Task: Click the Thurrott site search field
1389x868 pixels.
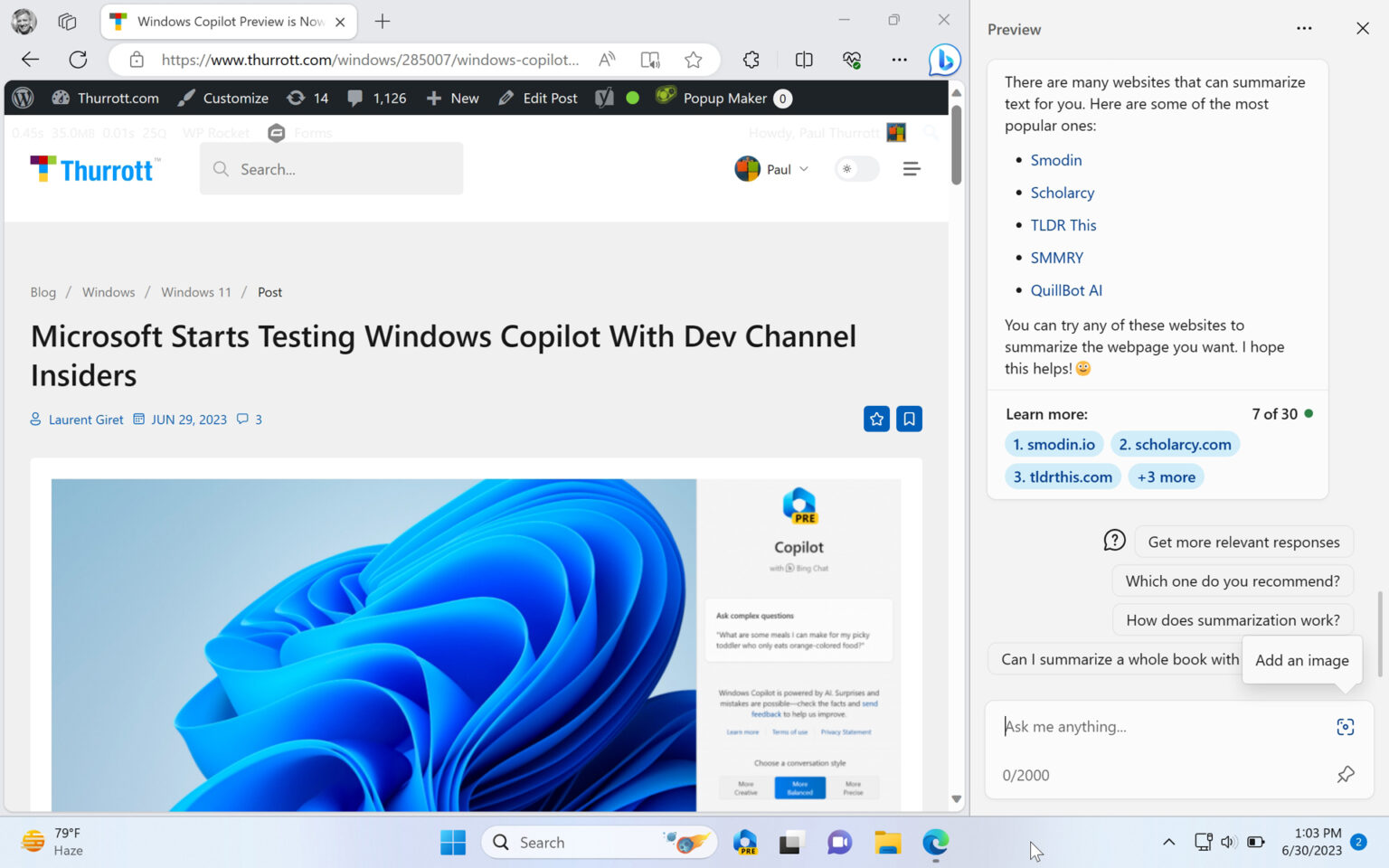Action: [x=331, y=169]
